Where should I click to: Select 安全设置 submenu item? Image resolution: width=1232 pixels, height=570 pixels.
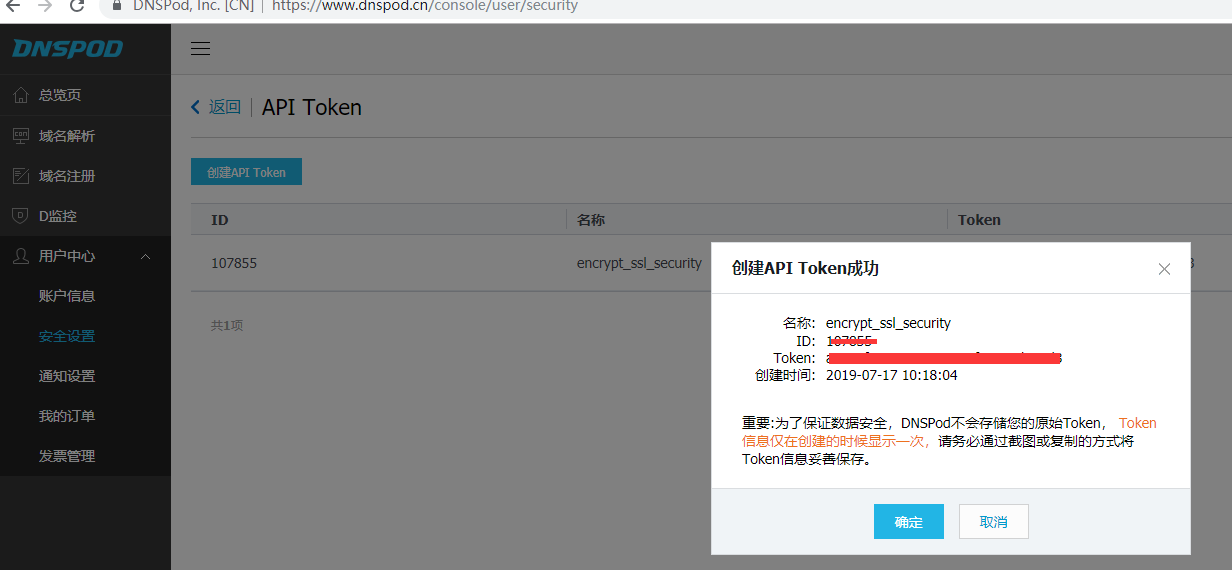pos(67,336)
